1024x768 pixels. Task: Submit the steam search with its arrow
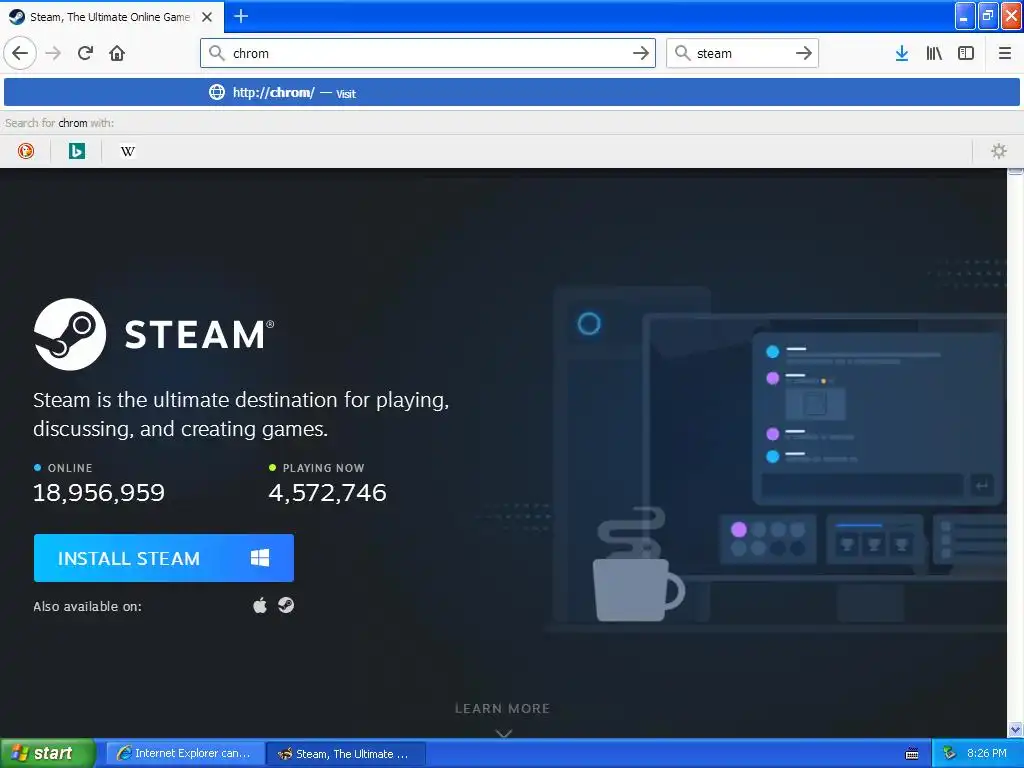pos(804,53)
